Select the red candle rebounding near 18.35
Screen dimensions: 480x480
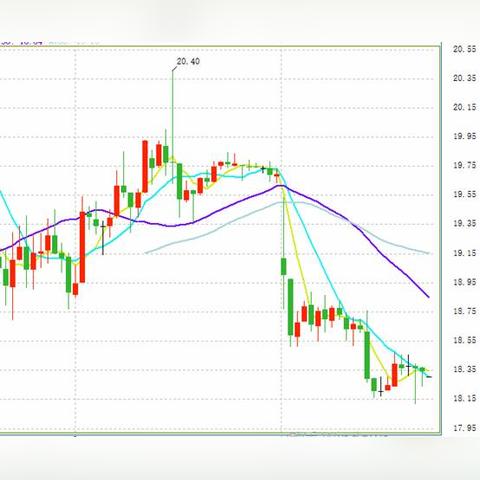tap(395, 375)
